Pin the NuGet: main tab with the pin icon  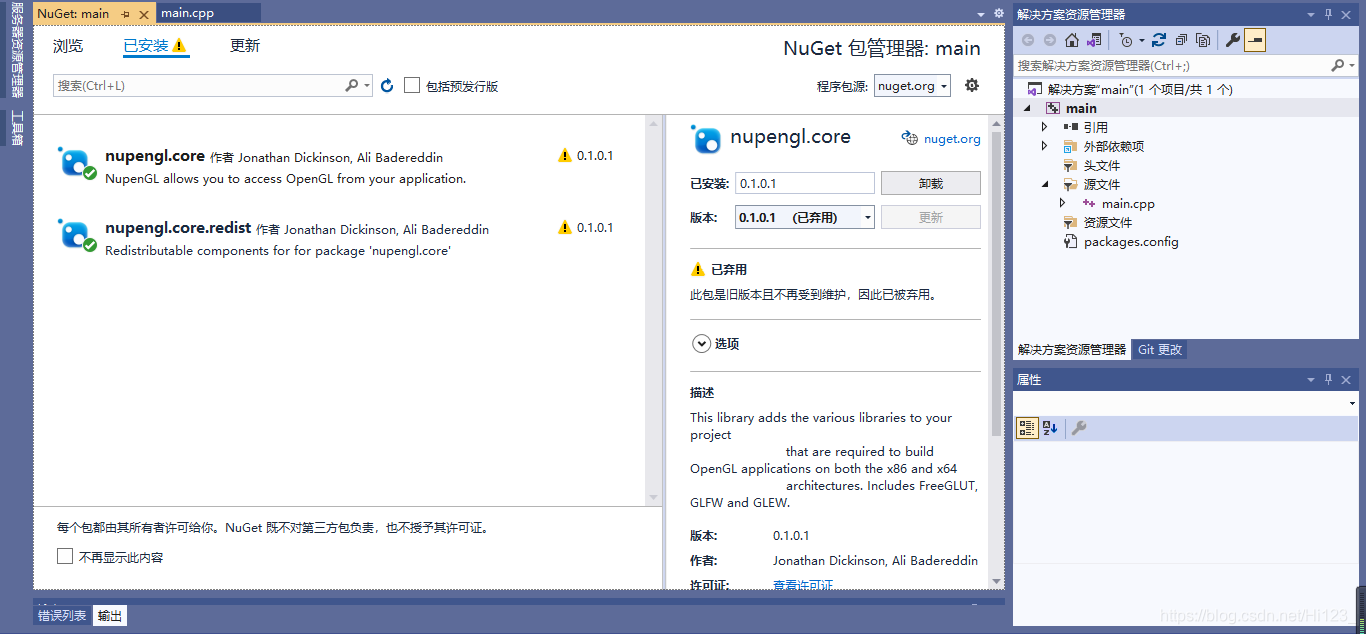click(x=126, y=14)
